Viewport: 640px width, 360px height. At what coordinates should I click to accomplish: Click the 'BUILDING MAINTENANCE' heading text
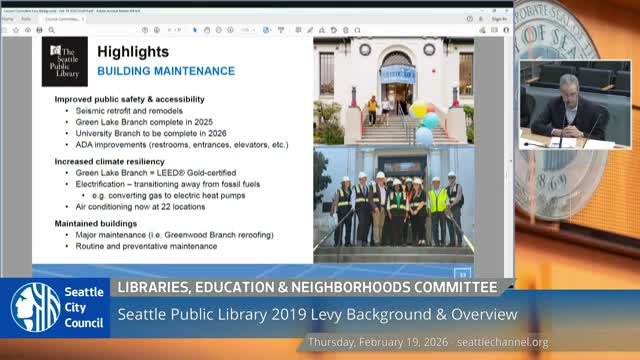coord(166,71)
